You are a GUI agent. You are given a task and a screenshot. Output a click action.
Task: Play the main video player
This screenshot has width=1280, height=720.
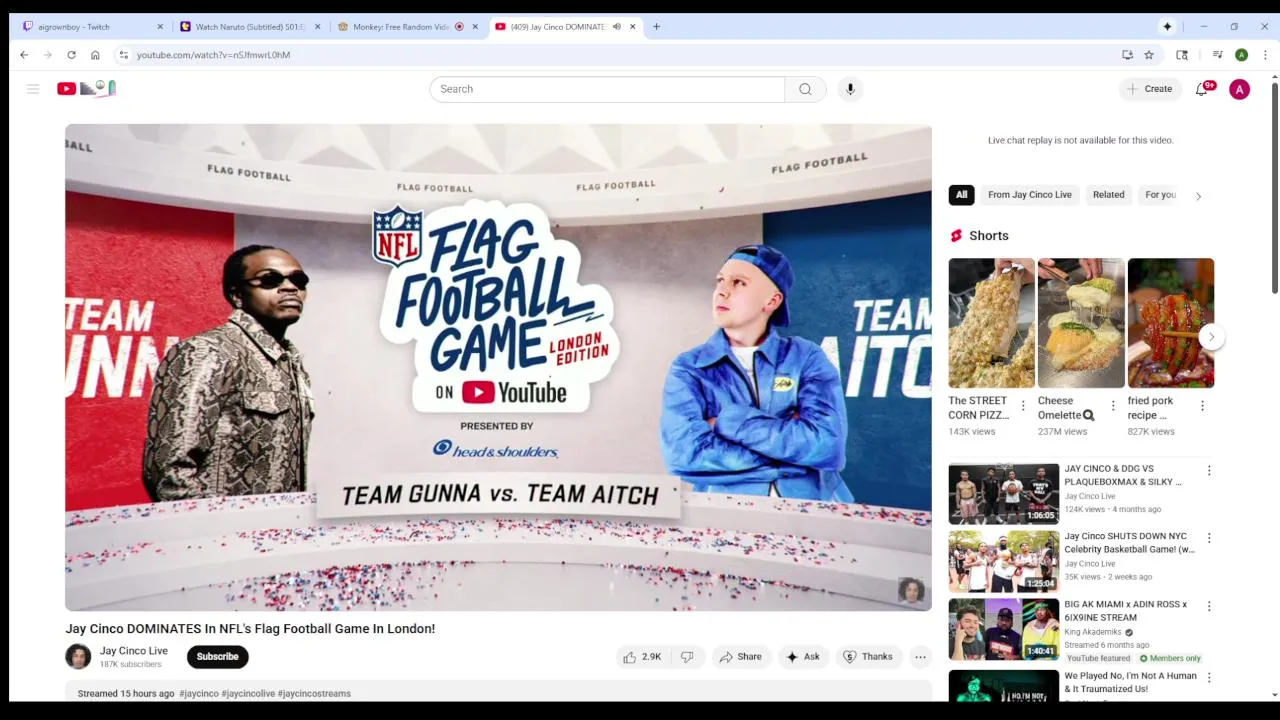tap(498, 367)
